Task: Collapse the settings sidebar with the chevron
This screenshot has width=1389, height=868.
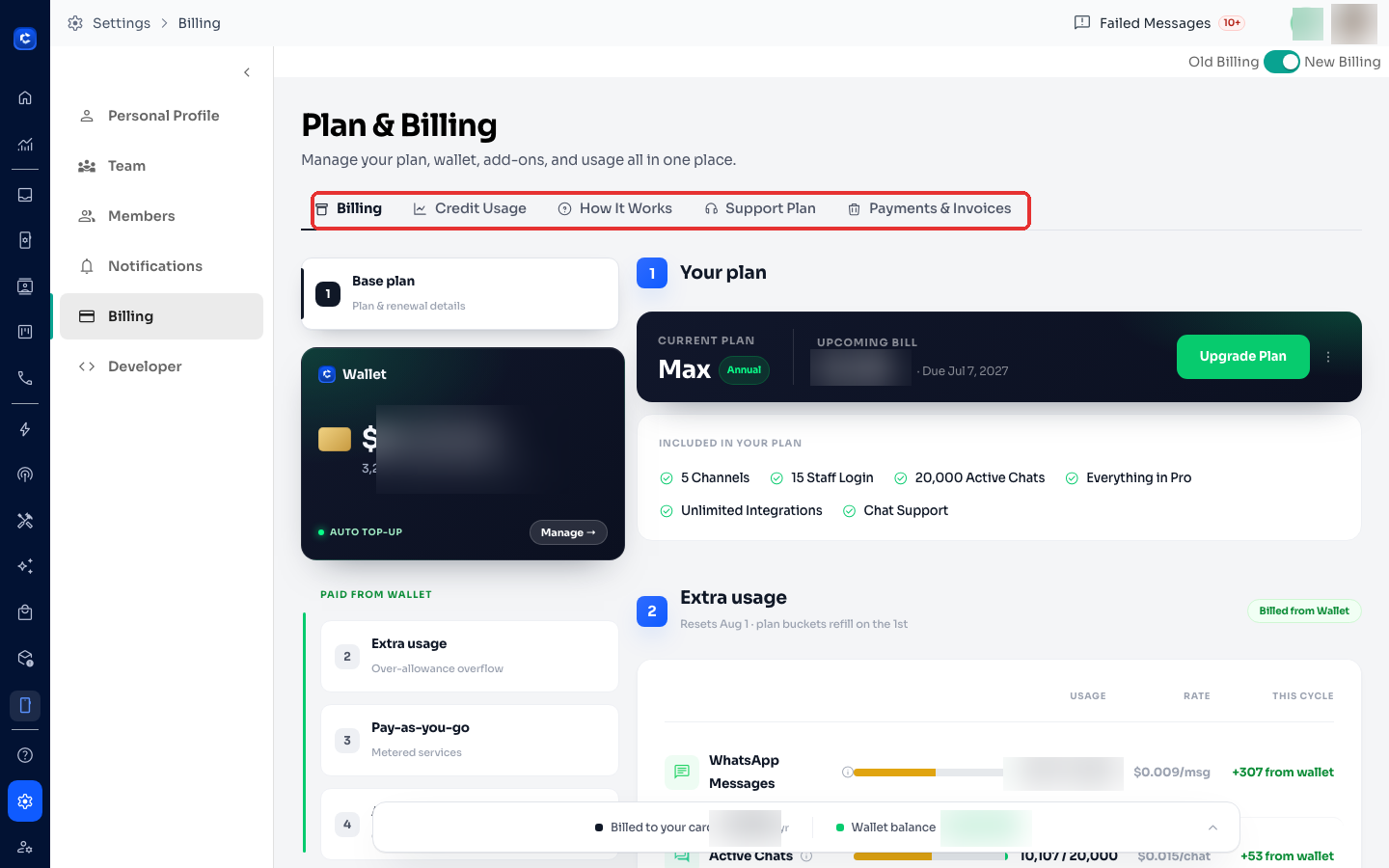Action: click(247, 72)
